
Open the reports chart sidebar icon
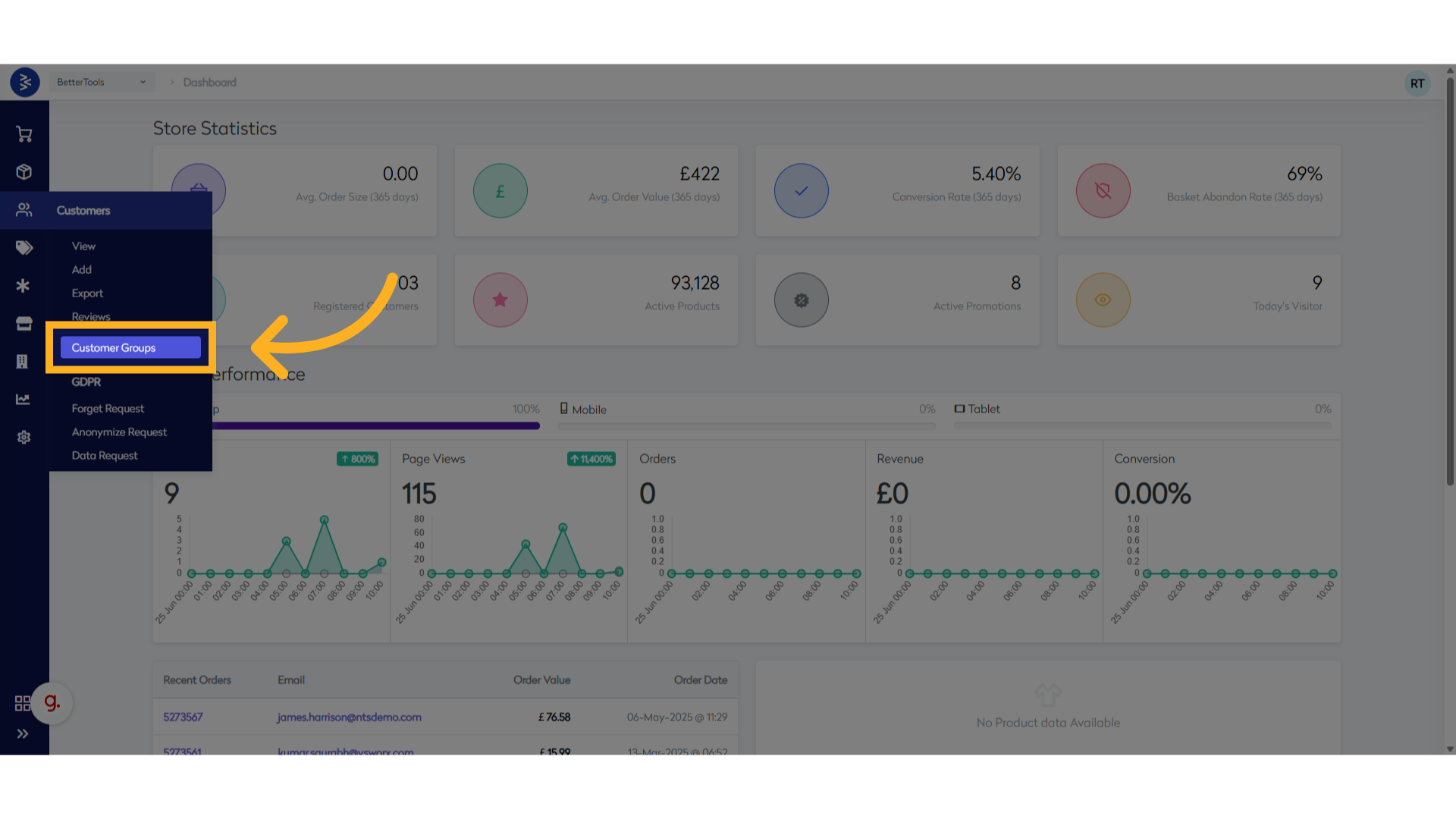click(24, 400)
